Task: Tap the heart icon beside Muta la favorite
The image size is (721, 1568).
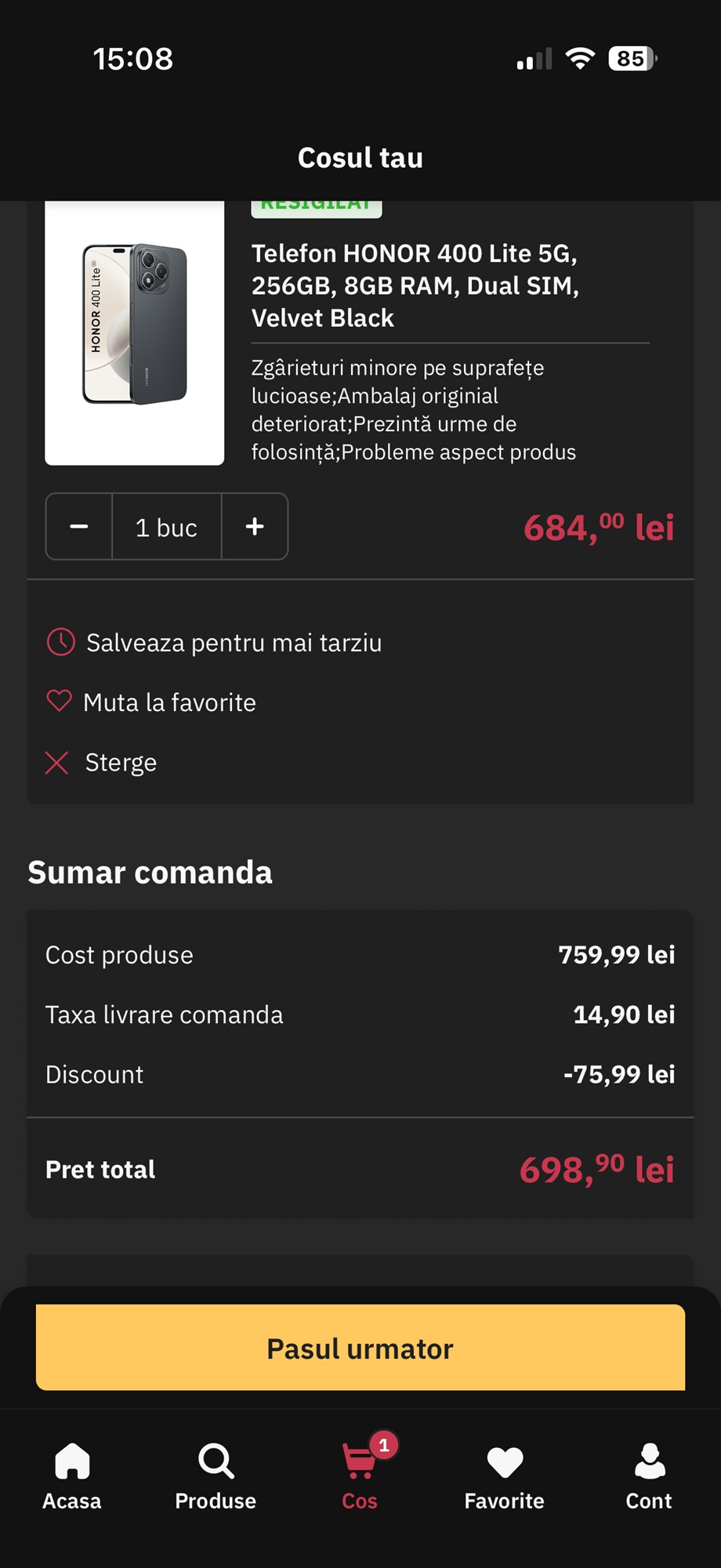Action: tap(59, 701)
